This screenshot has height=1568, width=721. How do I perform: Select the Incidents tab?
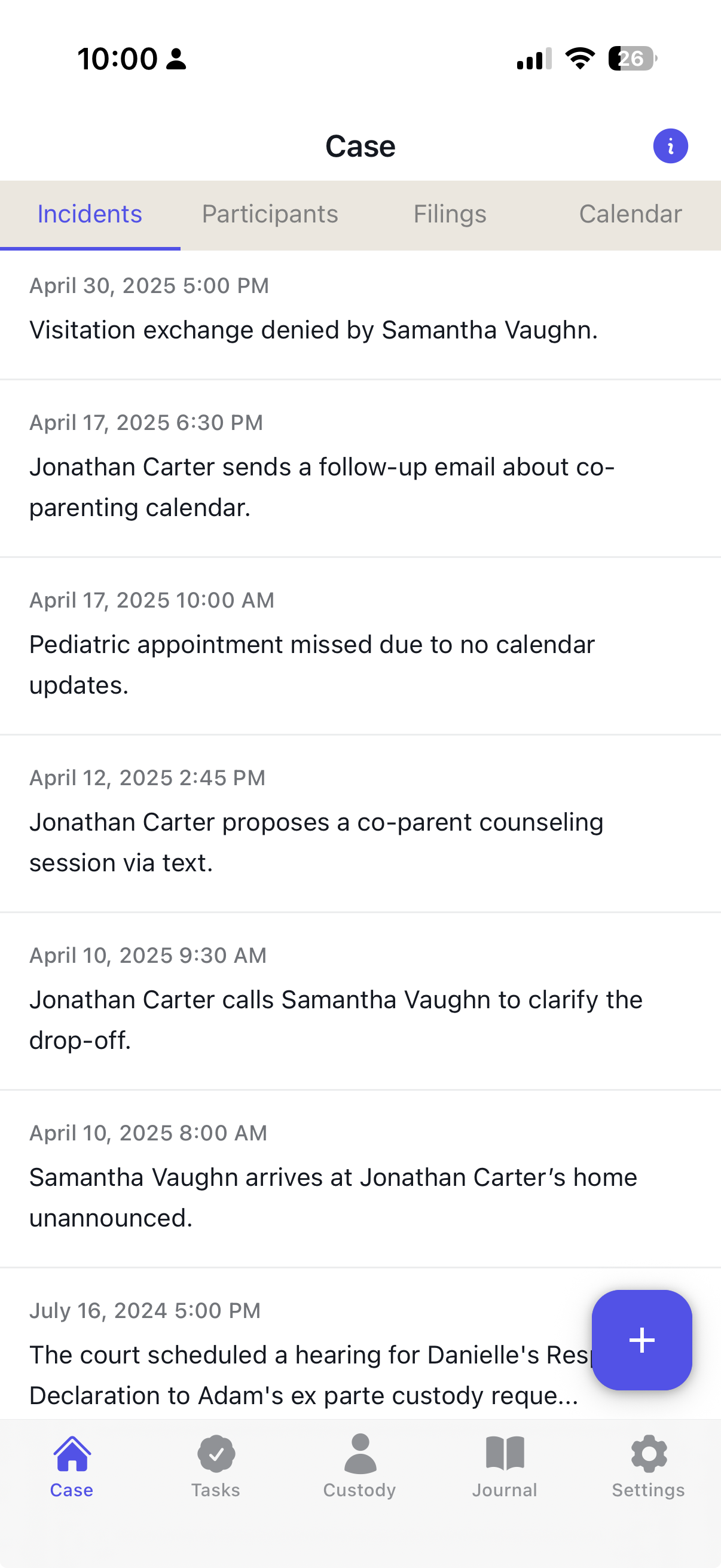(90, 213)
